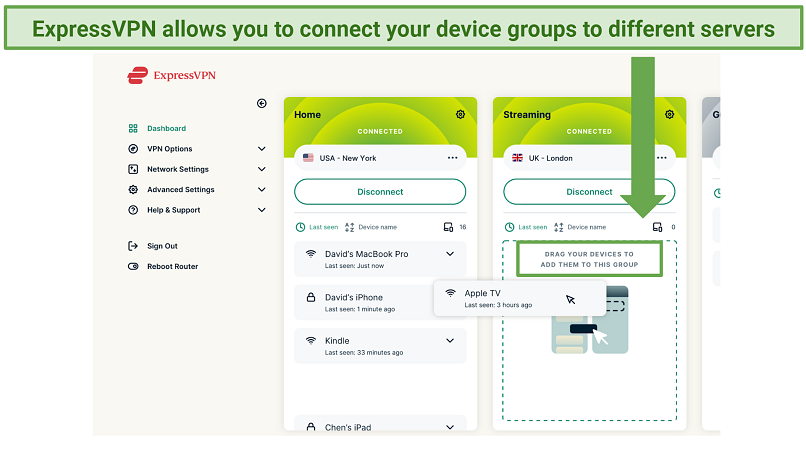Sort Streaming devices by Device name
Image resolution: width=806 pixels, height=453 pixels.
580,227
